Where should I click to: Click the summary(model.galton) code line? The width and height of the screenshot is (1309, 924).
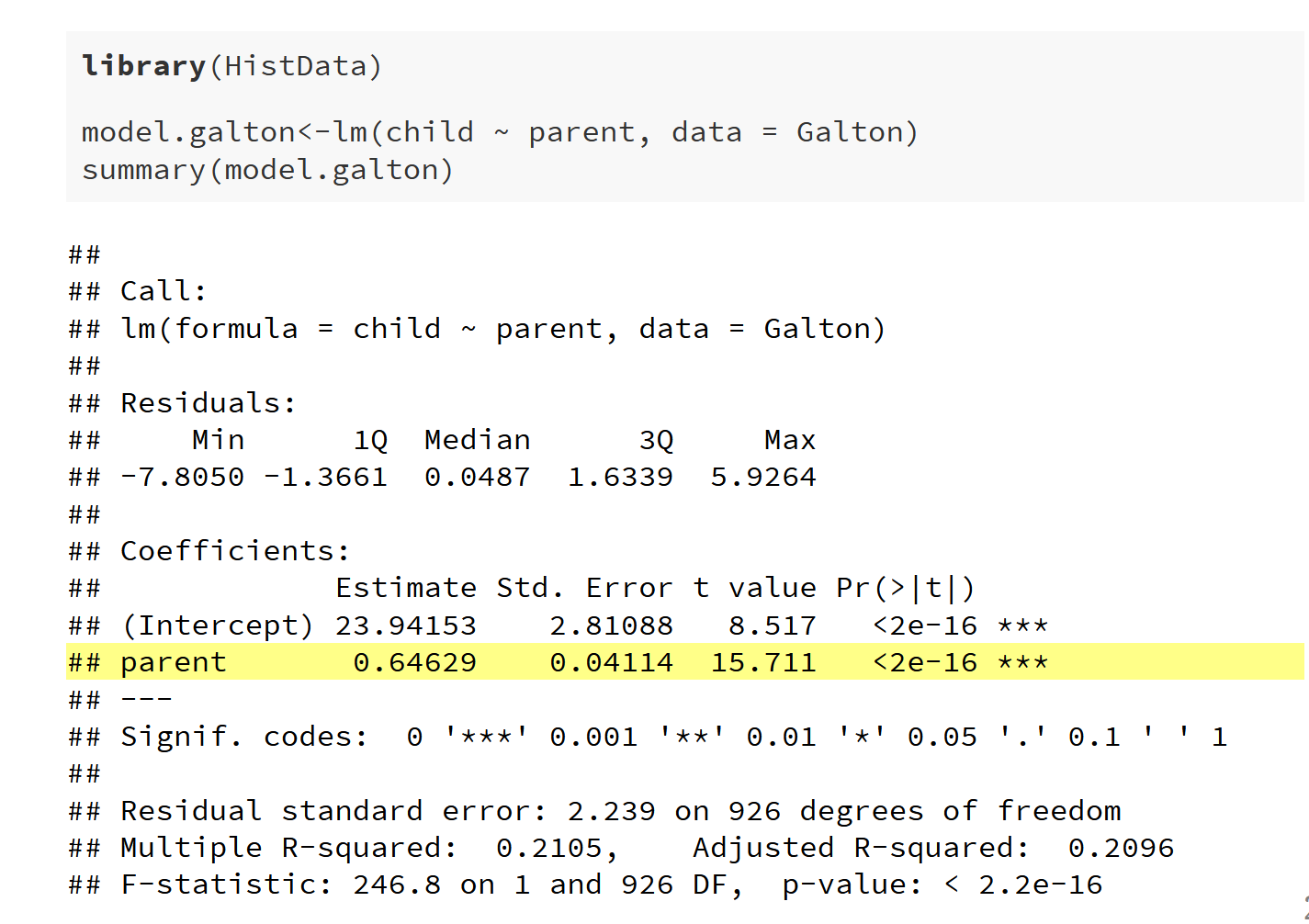[267, 170]
